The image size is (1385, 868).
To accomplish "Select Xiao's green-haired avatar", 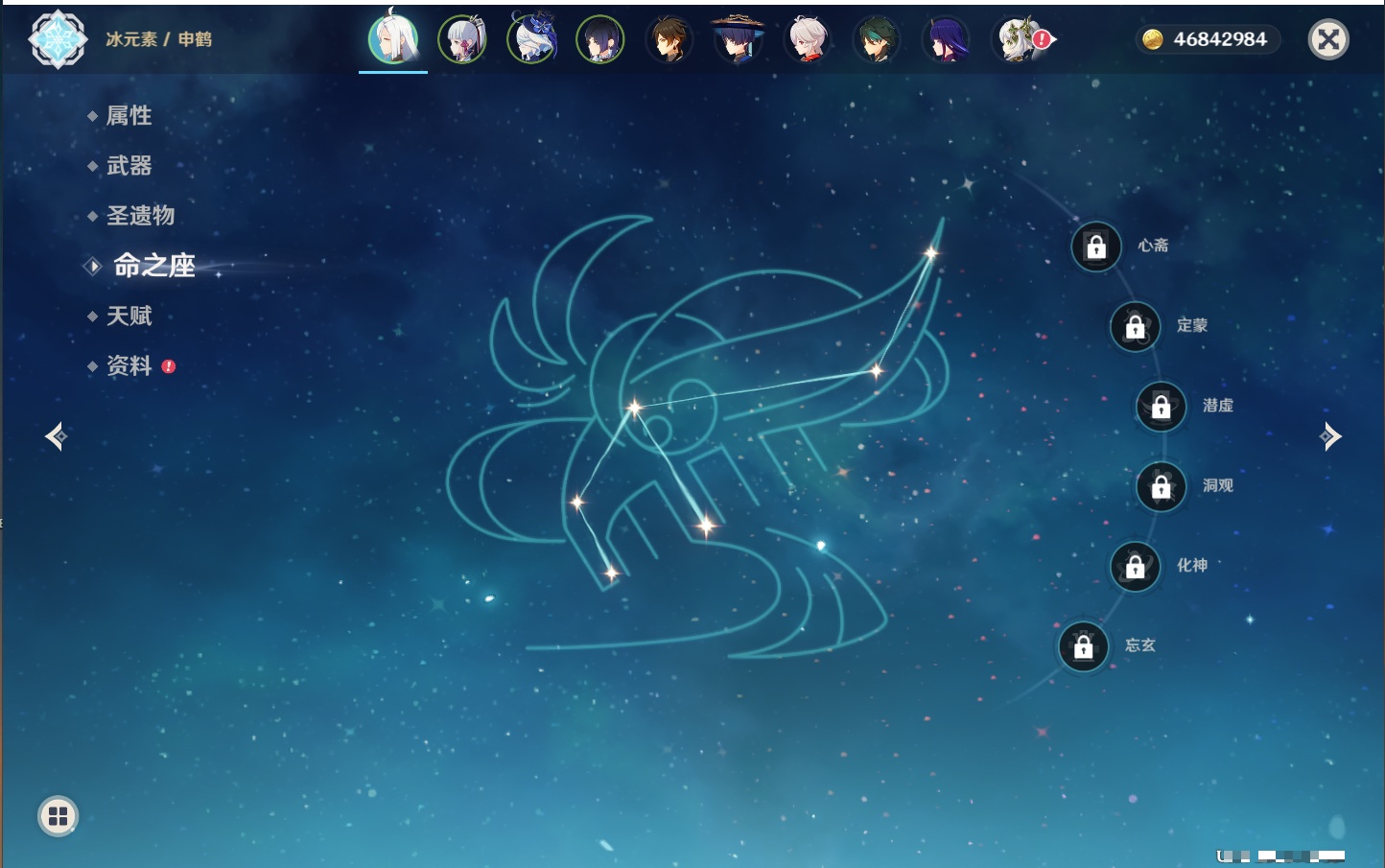I will click(x=877, y=39).
